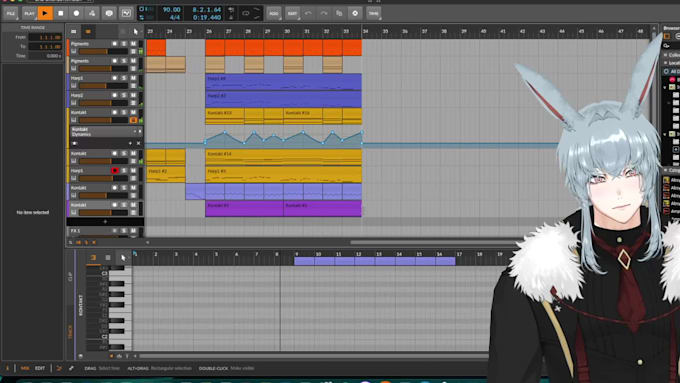Switch to CLIP tab in detail editor

tap(70, 277)
